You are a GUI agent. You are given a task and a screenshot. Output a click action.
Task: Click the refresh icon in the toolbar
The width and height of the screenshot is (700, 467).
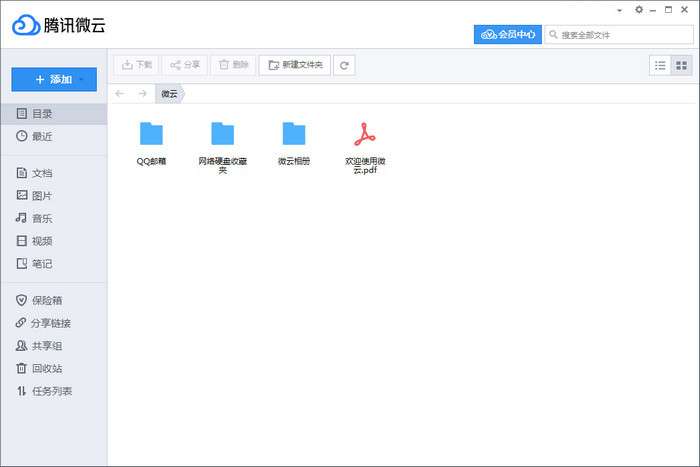(344, 65)
